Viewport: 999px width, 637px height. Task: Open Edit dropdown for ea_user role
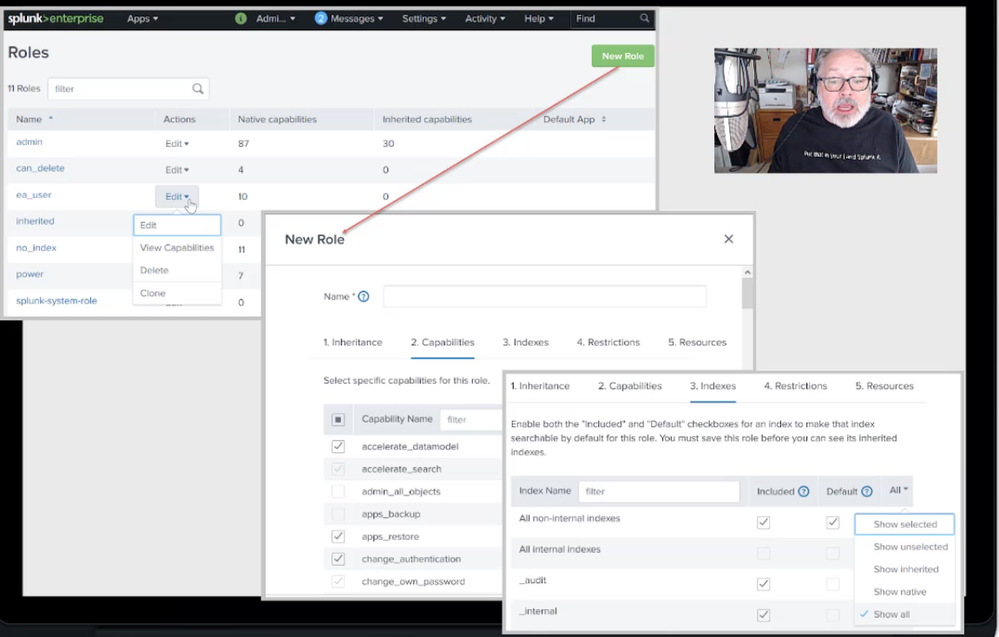pos(177,196)
